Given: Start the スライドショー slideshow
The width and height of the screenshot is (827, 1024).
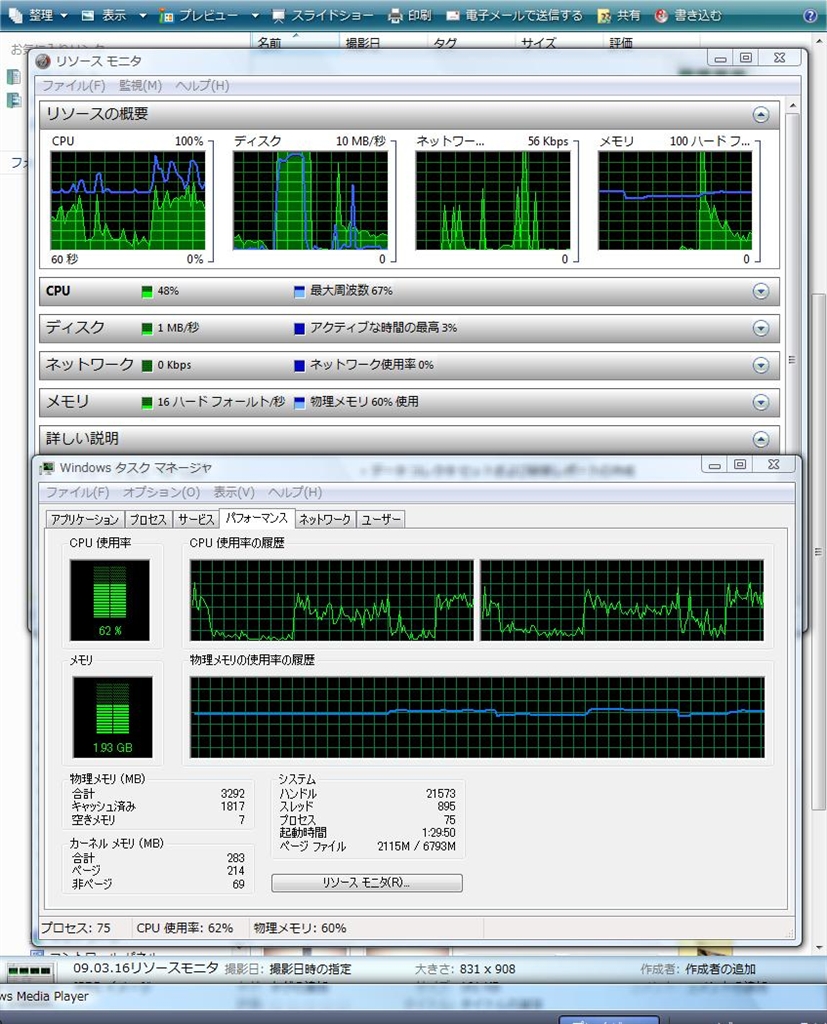Looking at the screenshot, I should coord(323,15).
